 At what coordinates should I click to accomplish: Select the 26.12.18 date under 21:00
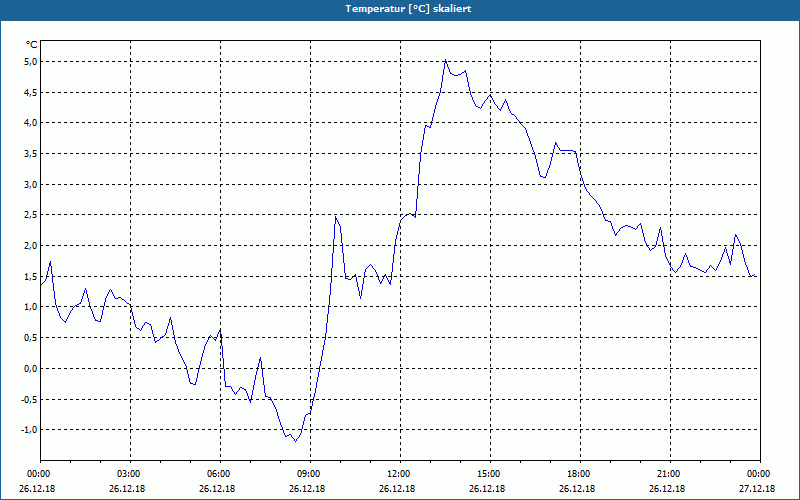click(x=667, y=489)
